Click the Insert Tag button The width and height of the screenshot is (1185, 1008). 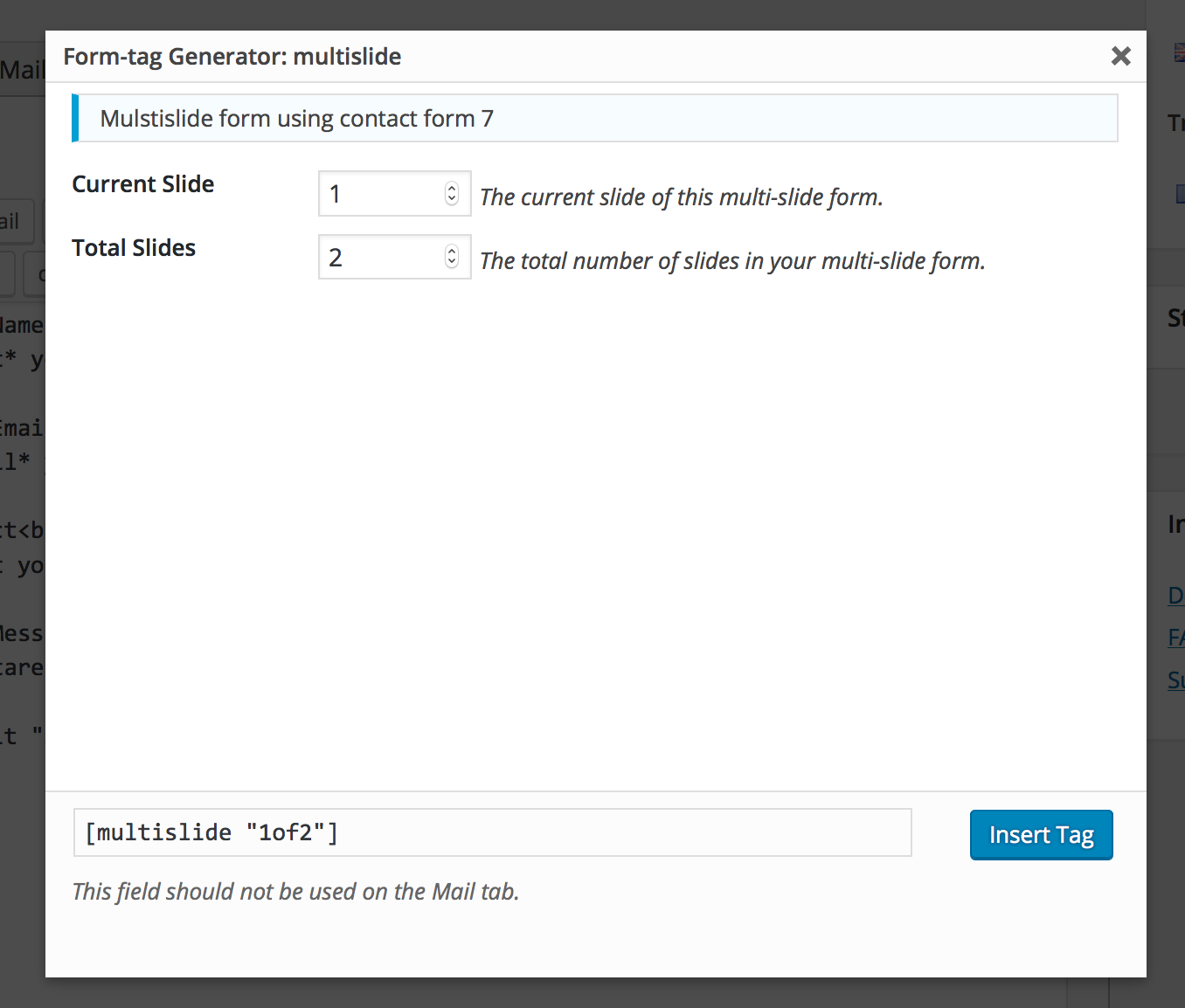tap(1041, 835)
